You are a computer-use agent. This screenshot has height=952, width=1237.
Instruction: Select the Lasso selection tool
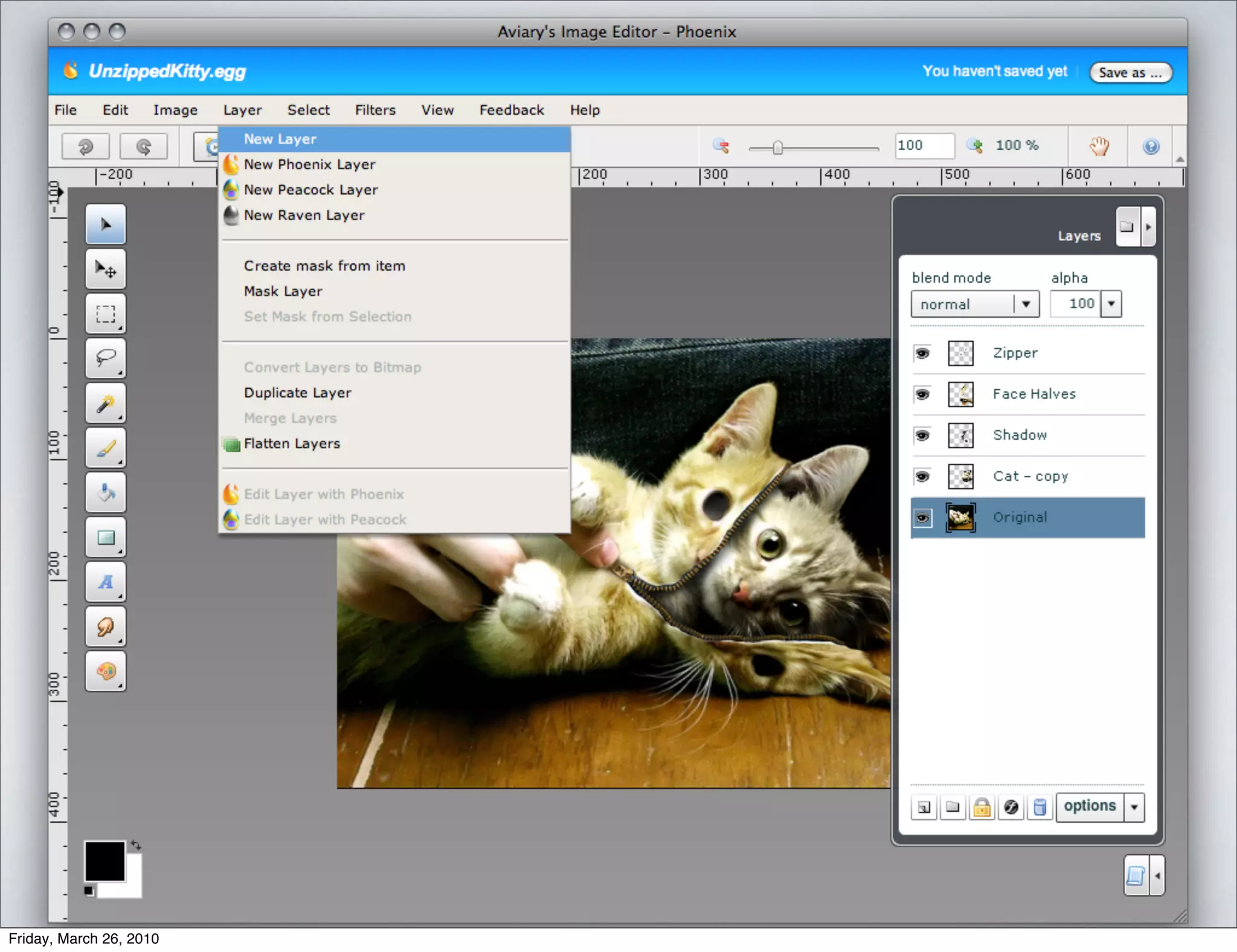point(106,358)
